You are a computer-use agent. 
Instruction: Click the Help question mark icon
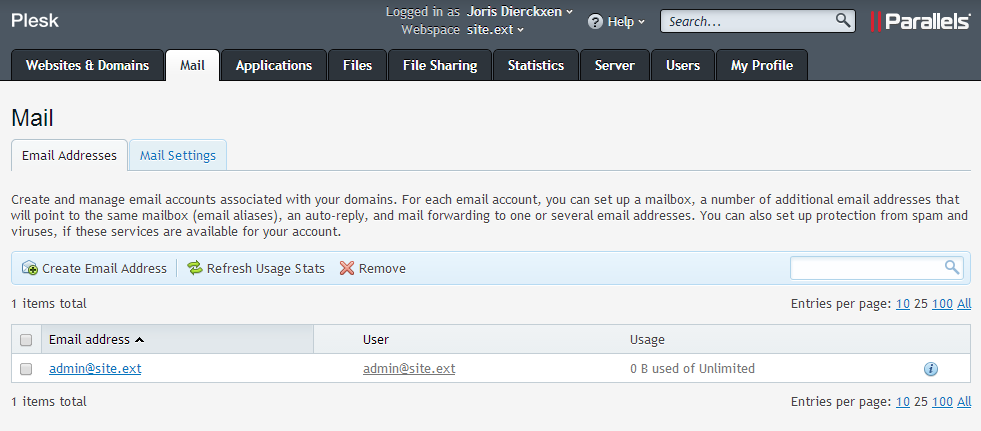pos(595,21)
